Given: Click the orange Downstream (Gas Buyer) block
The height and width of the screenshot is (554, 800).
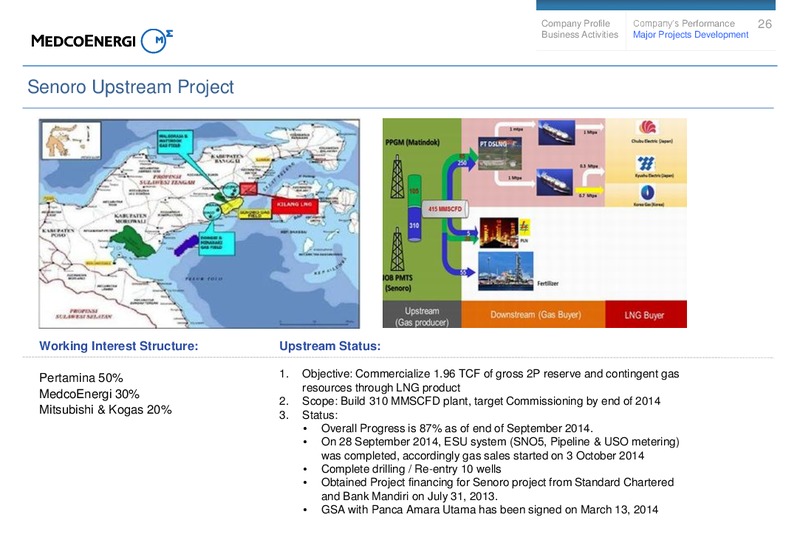Looking at the screenshot, I should 533,314.
